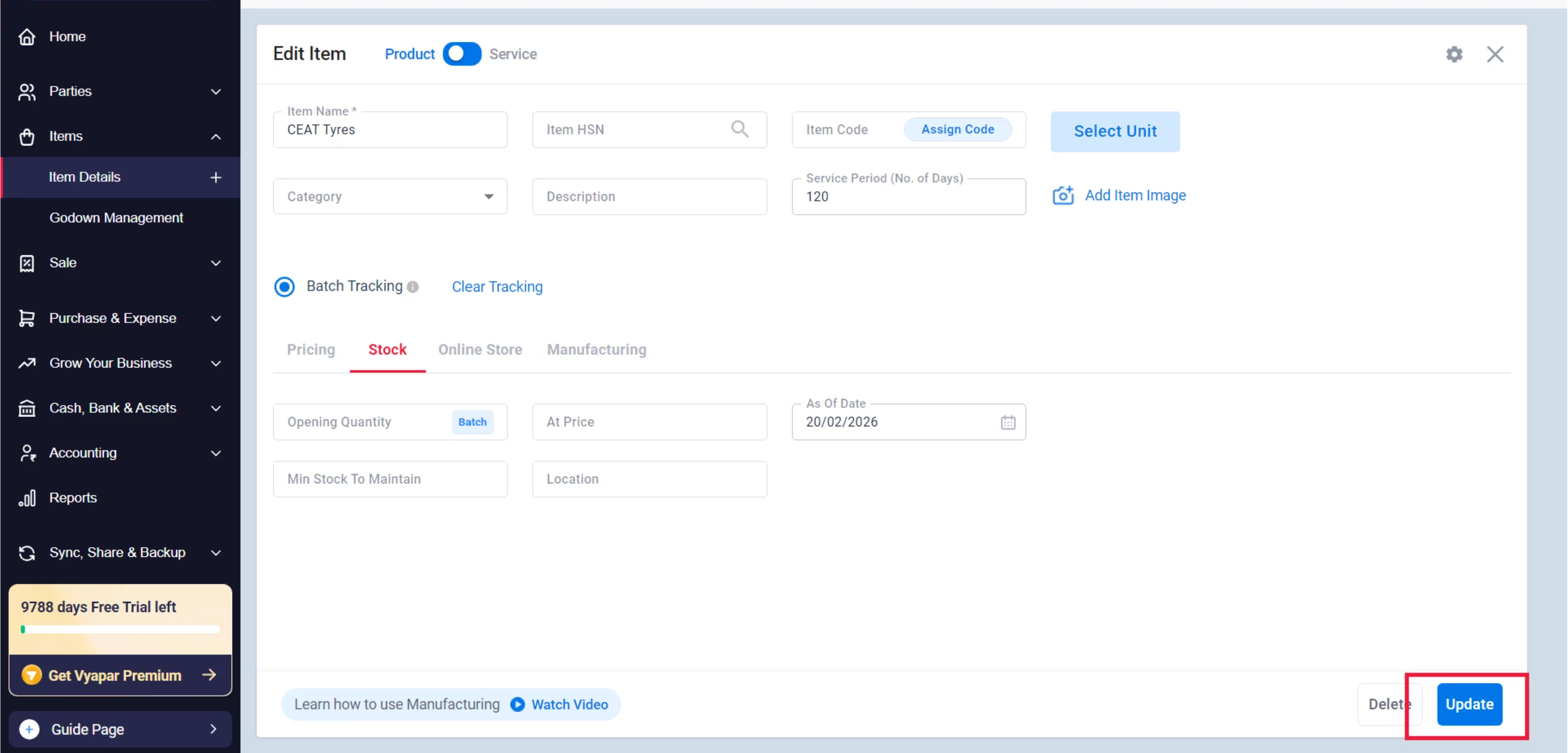Click the settings gear icon in Edit Item
1568x753 pixels.
(x=1454, y=54)
